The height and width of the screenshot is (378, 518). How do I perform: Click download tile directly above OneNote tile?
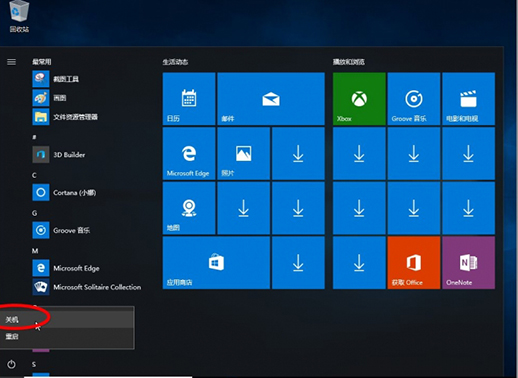(x=468, y=208)
